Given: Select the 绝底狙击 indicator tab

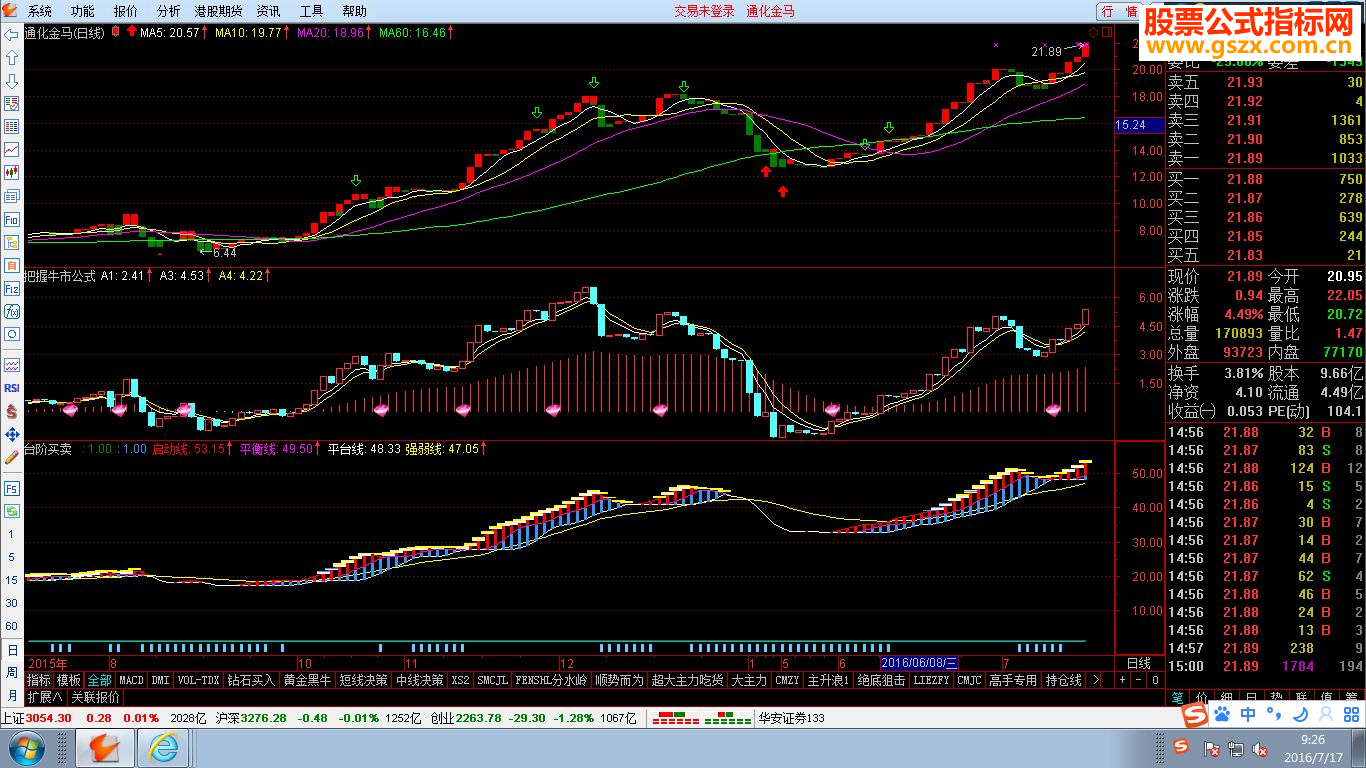Looking at the screenshot, I should 881,680.
